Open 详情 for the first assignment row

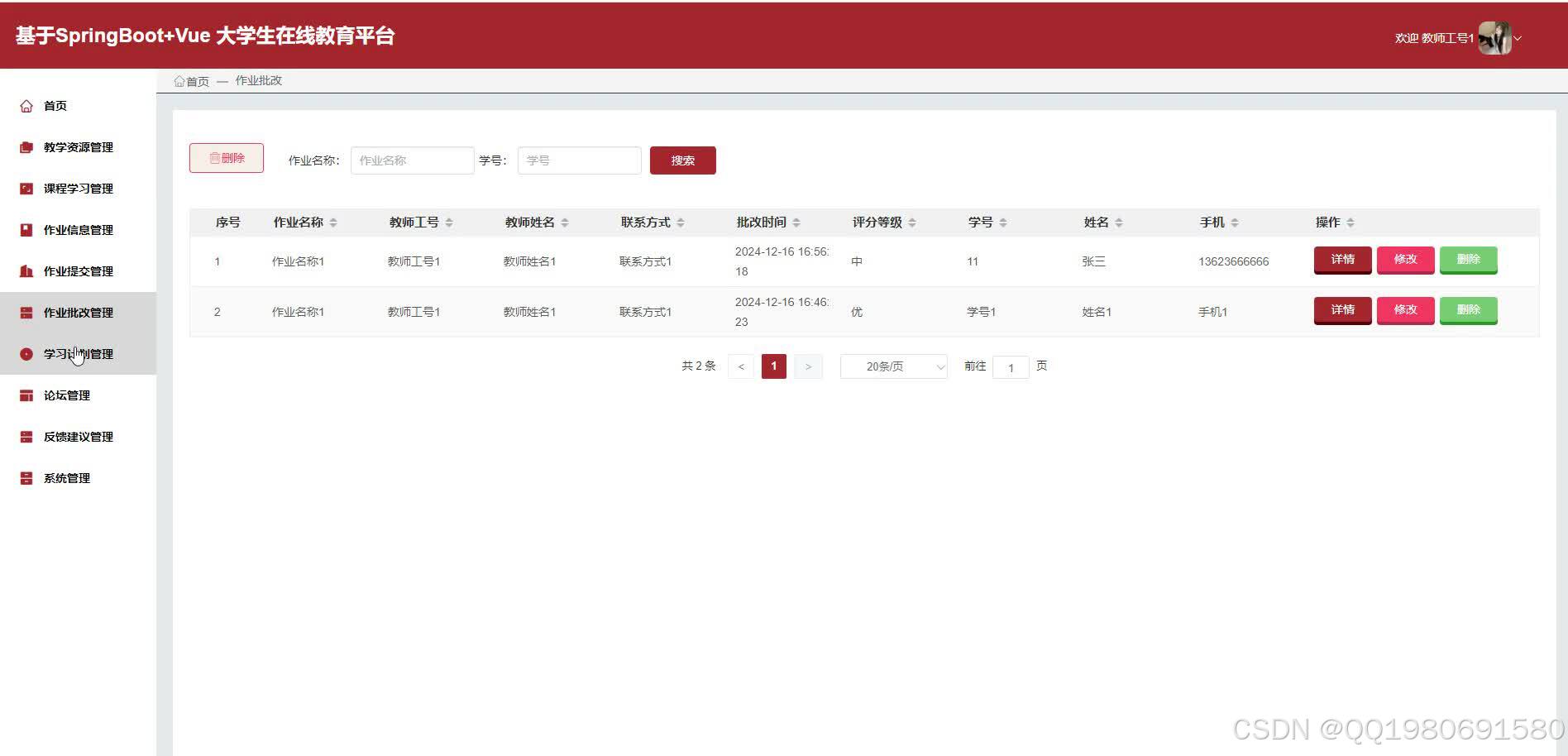[1341, 260]
